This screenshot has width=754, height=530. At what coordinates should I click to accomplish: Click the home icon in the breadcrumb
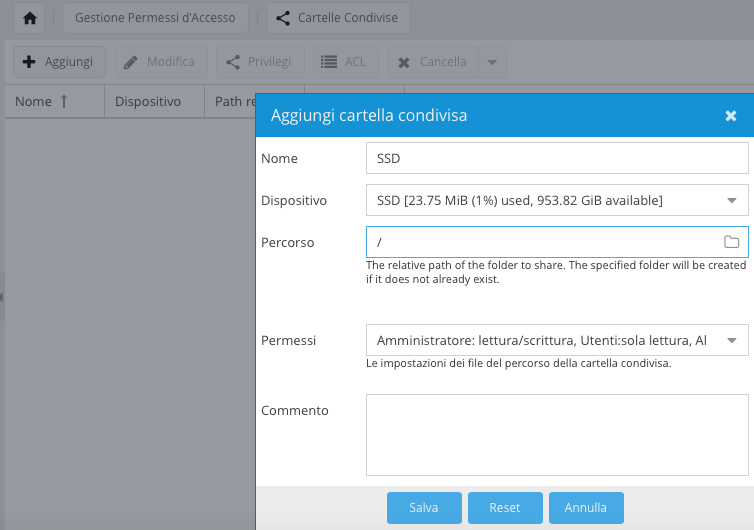29,18
